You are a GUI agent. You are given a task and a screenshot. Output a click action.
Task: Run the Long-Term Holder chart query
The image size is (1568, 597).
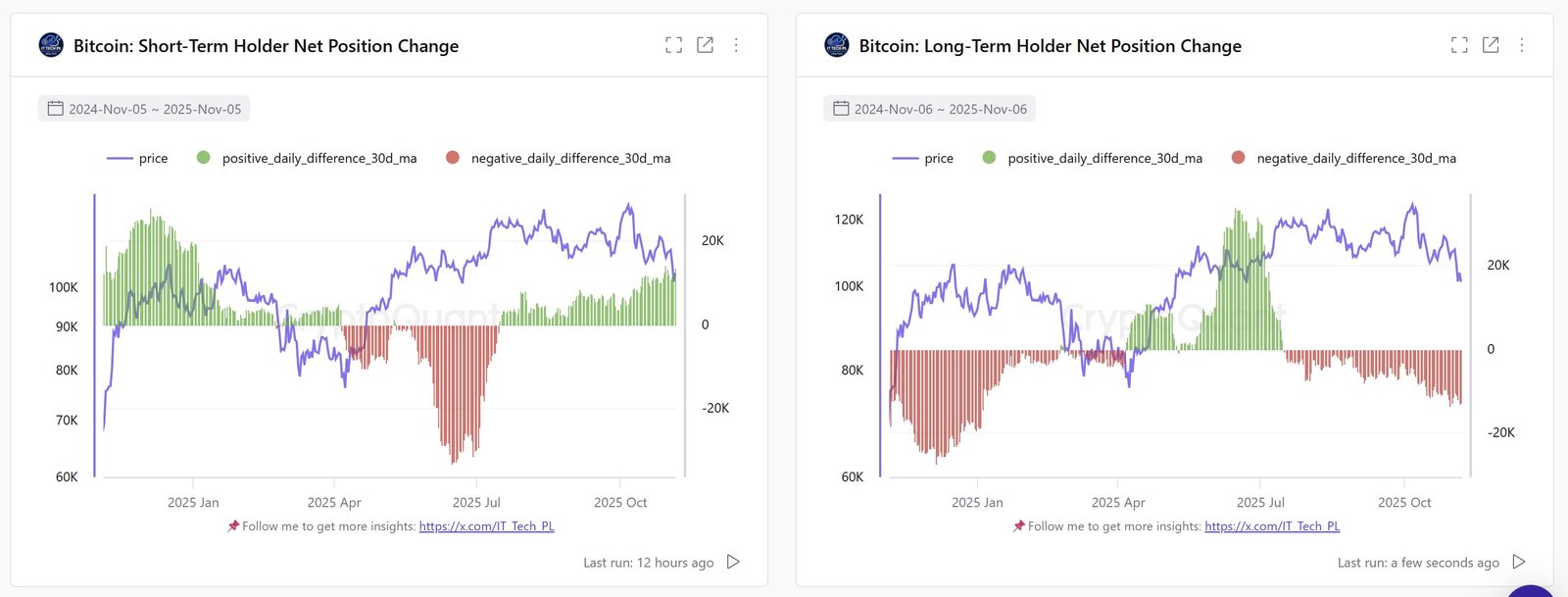(x=1518, y=562)
